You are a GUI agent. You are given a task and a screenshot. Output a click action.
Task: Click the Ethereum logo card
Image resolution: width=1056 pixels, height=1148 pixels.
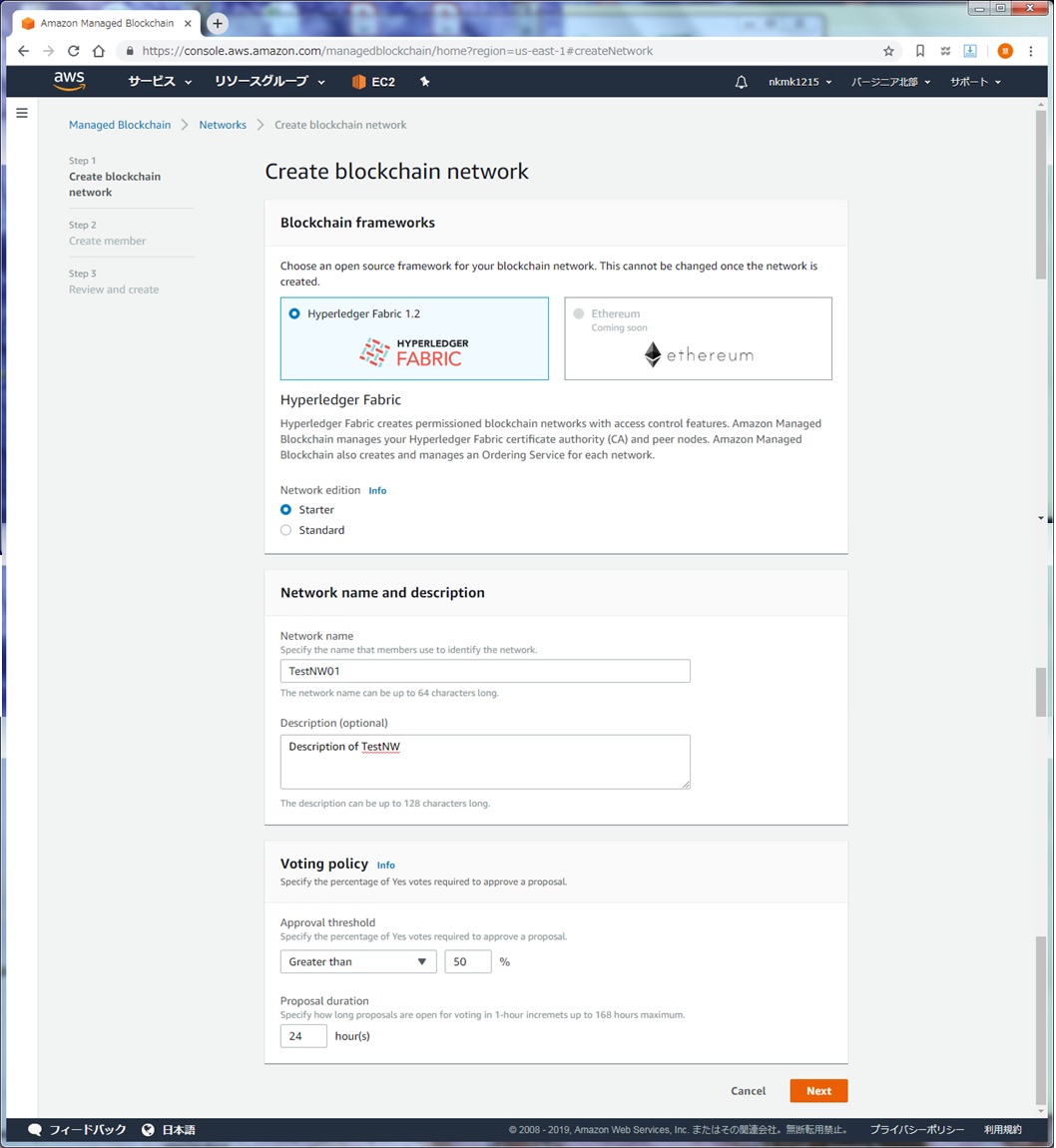click(698, 338)
